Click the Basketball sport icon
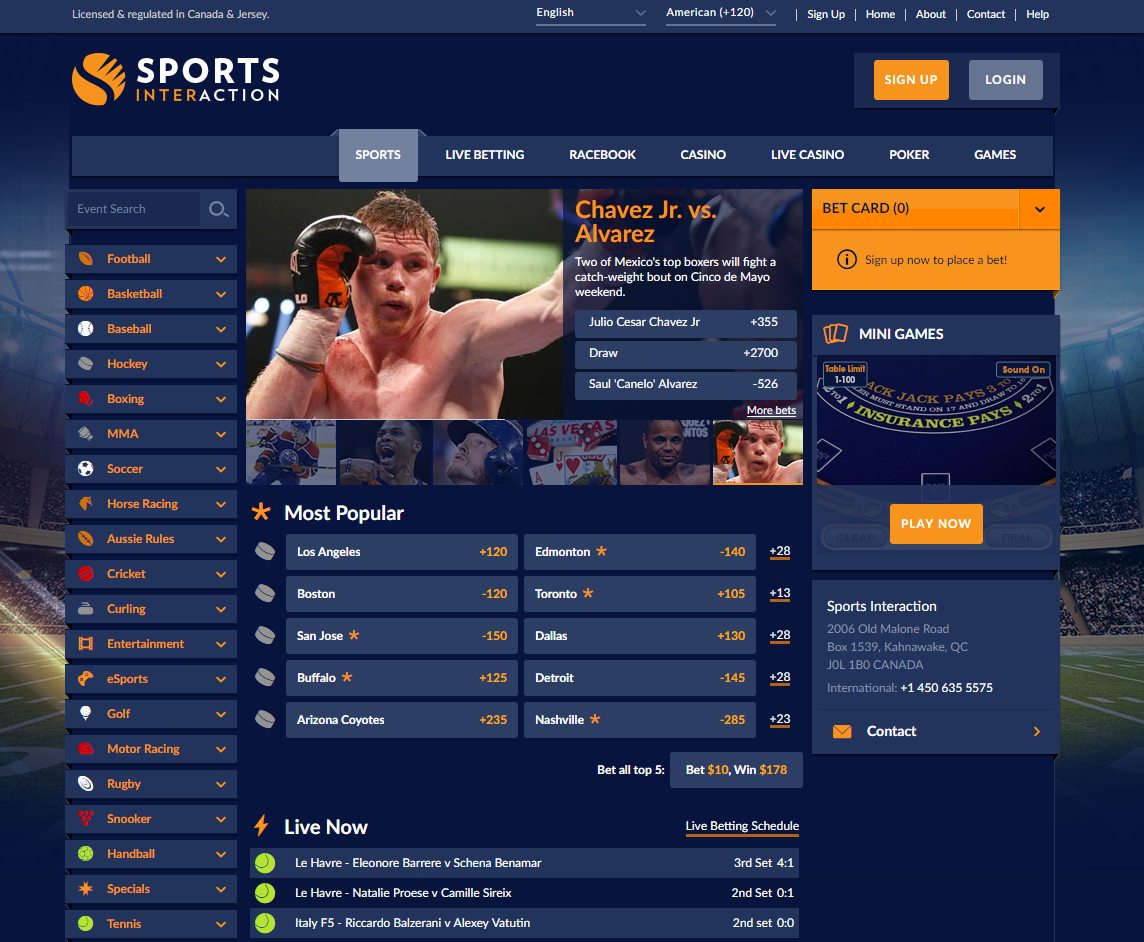Screen dimensions: 1144x942 click(x=85, y=294)
